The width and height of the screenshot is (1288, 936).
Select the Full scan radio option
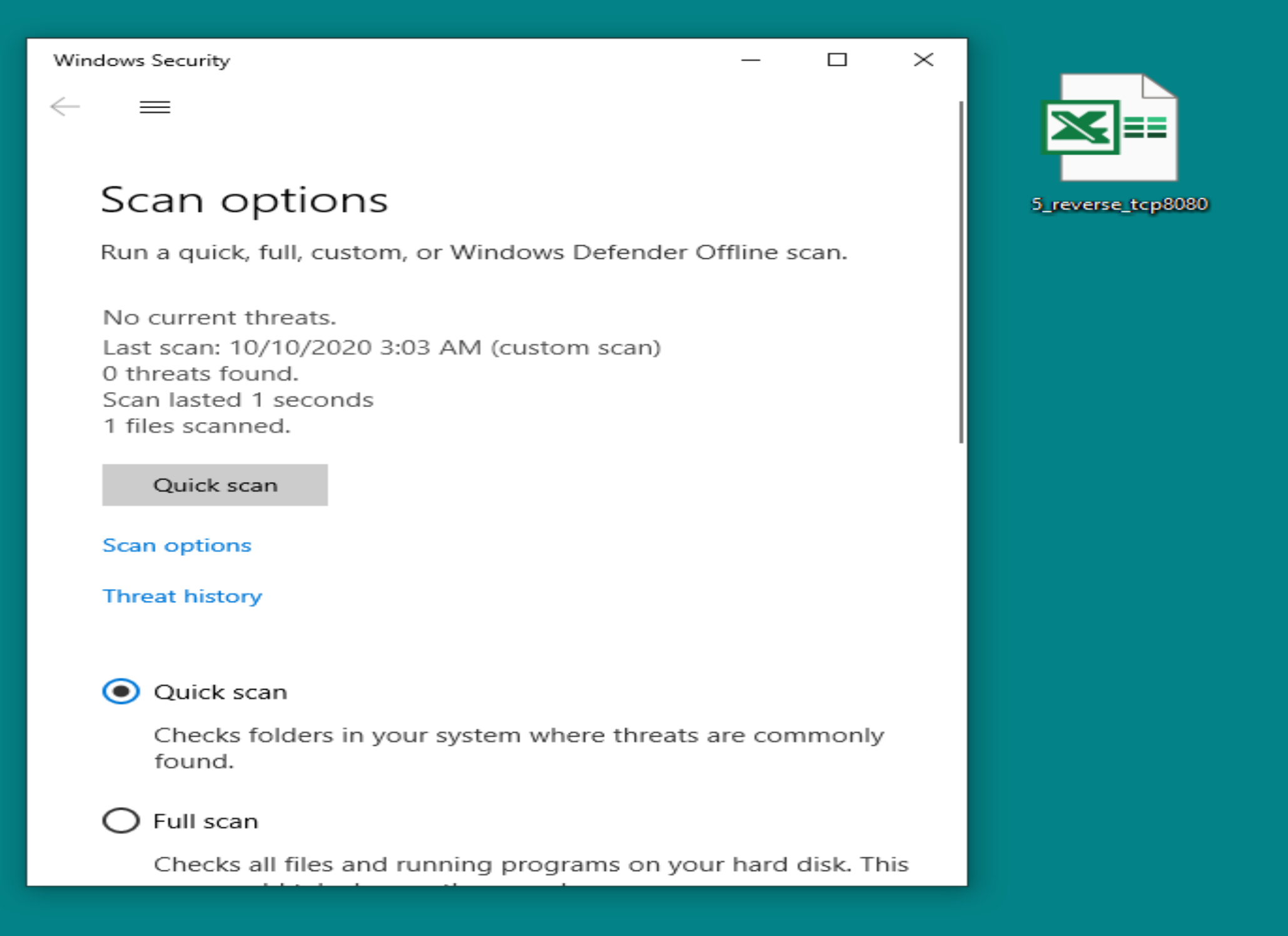click(121, 820)
